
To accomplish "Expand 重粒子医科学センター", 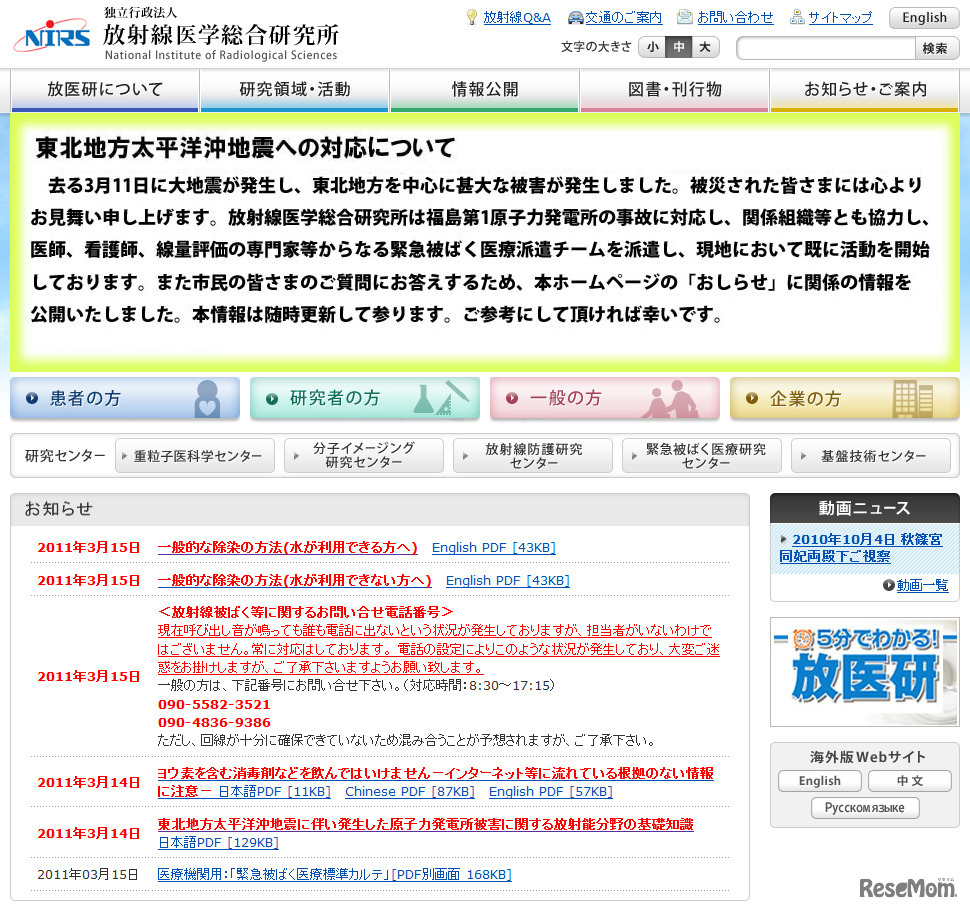I will 194,456.
